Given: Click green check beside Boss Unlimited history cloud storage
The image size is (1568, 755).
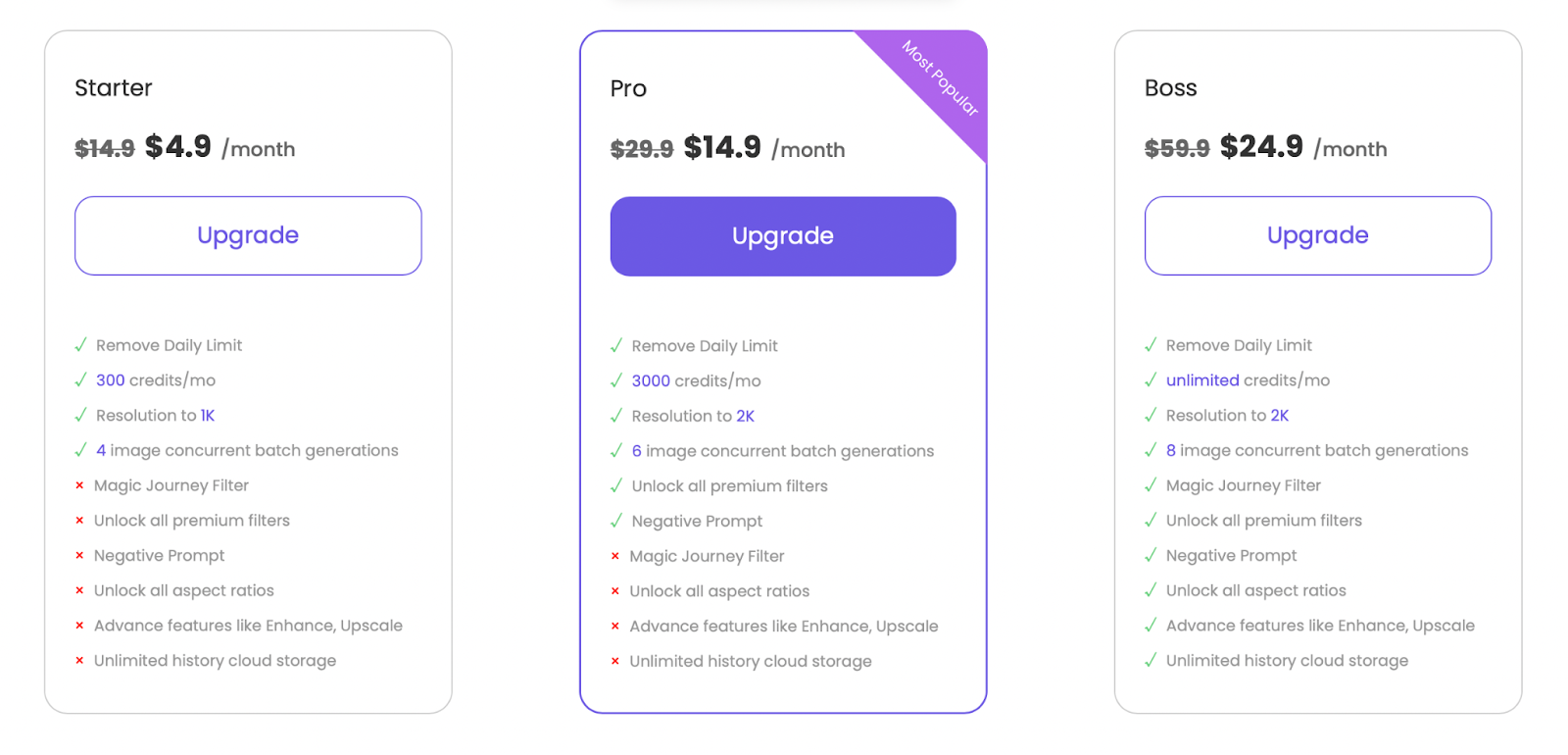Looking at the screenshot, I should (x=1151, y=660).
